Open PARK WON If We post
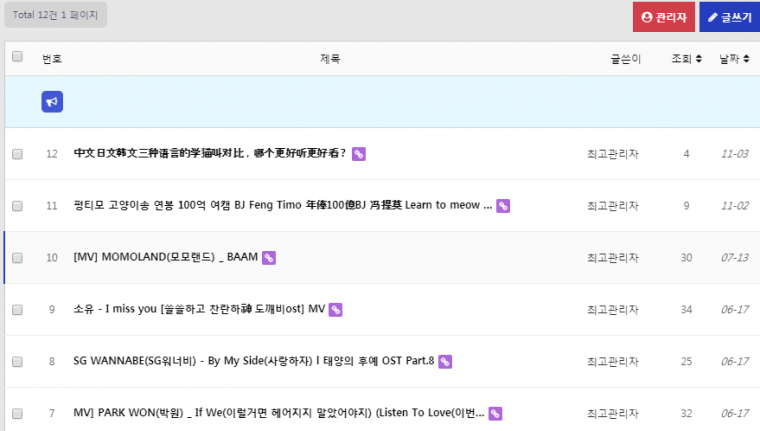 pyautogui.click(x=279, y=413)
